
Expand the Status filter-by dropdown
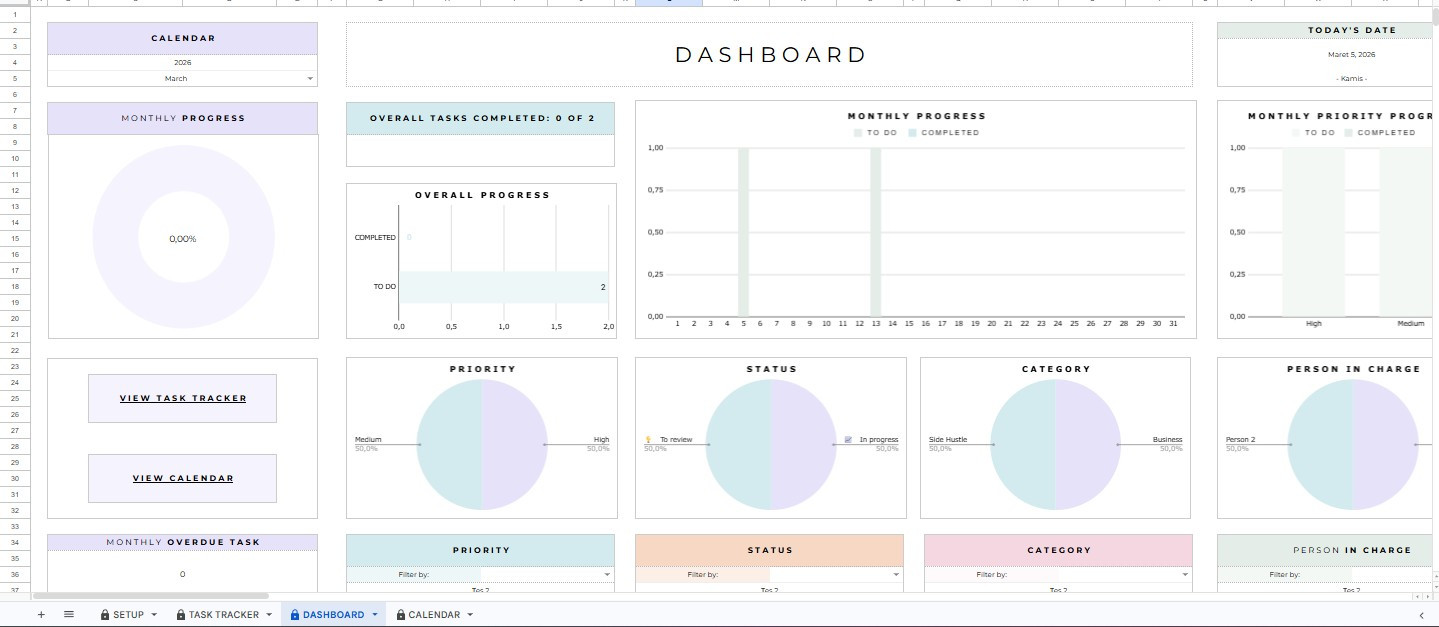[896, 575]
